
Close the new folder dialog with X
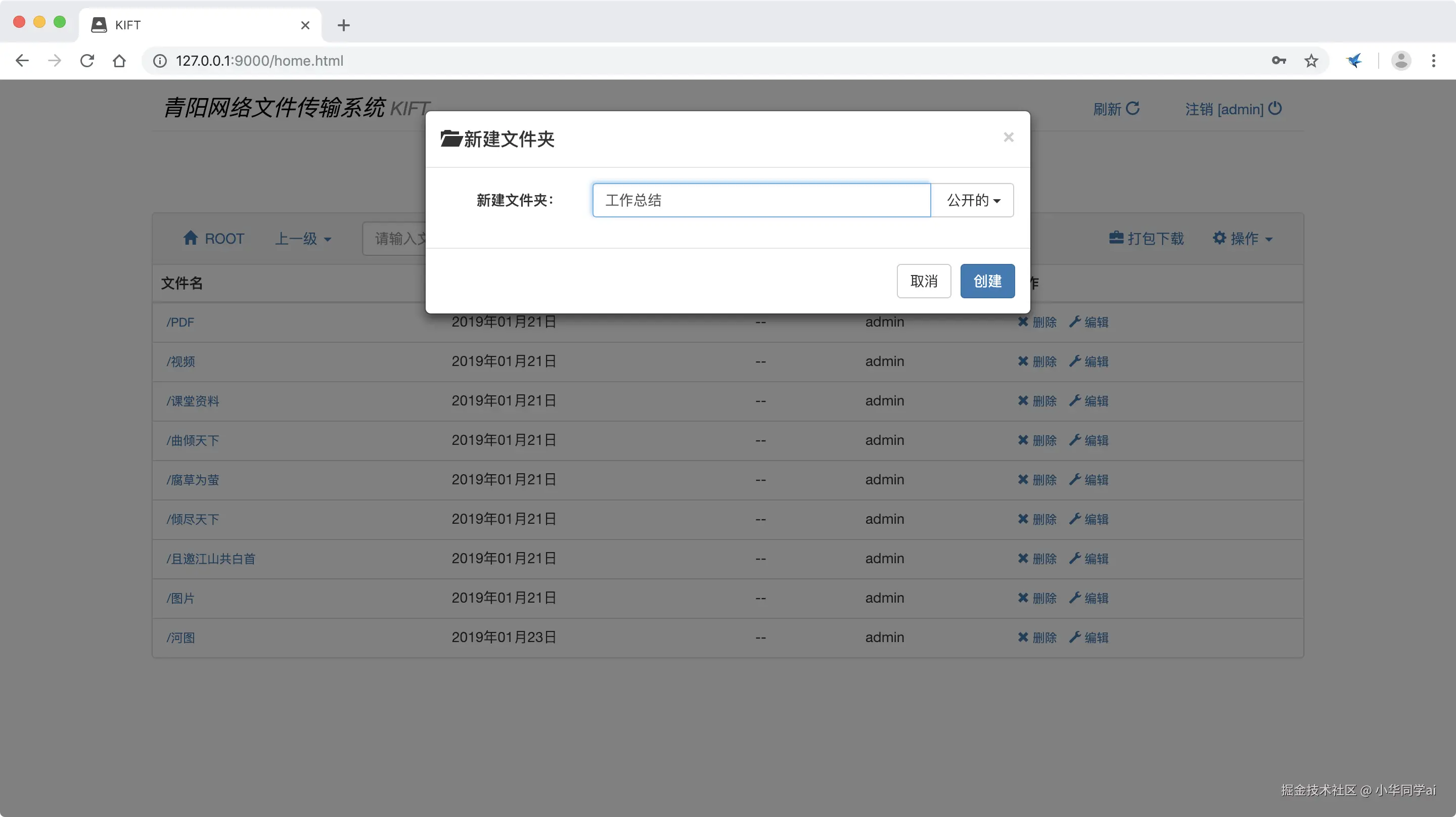[x=1009, y=138]
